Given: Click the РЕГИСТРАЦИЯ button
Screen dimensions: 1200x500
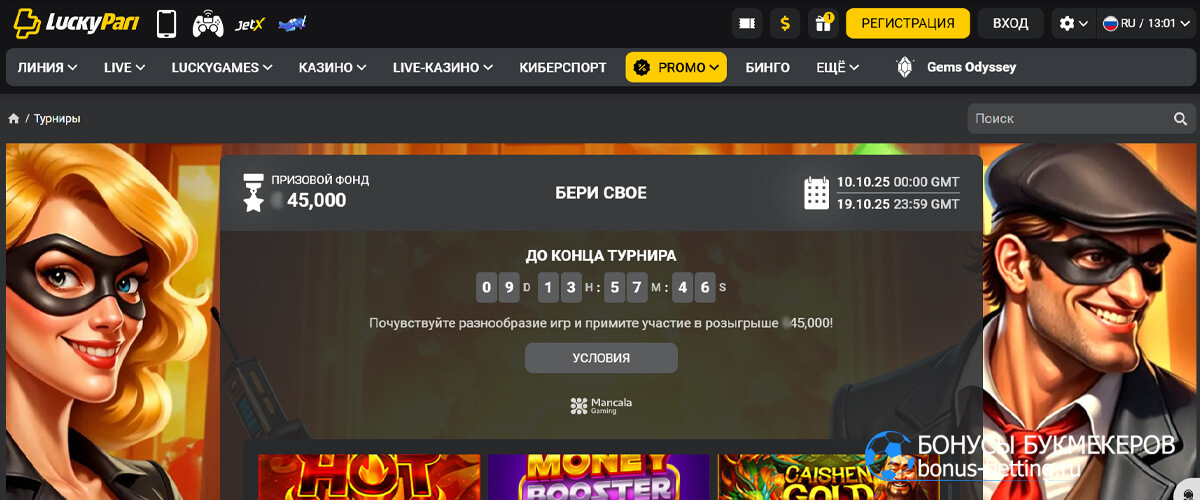Looking at the screenshot, I should [908, 23].
